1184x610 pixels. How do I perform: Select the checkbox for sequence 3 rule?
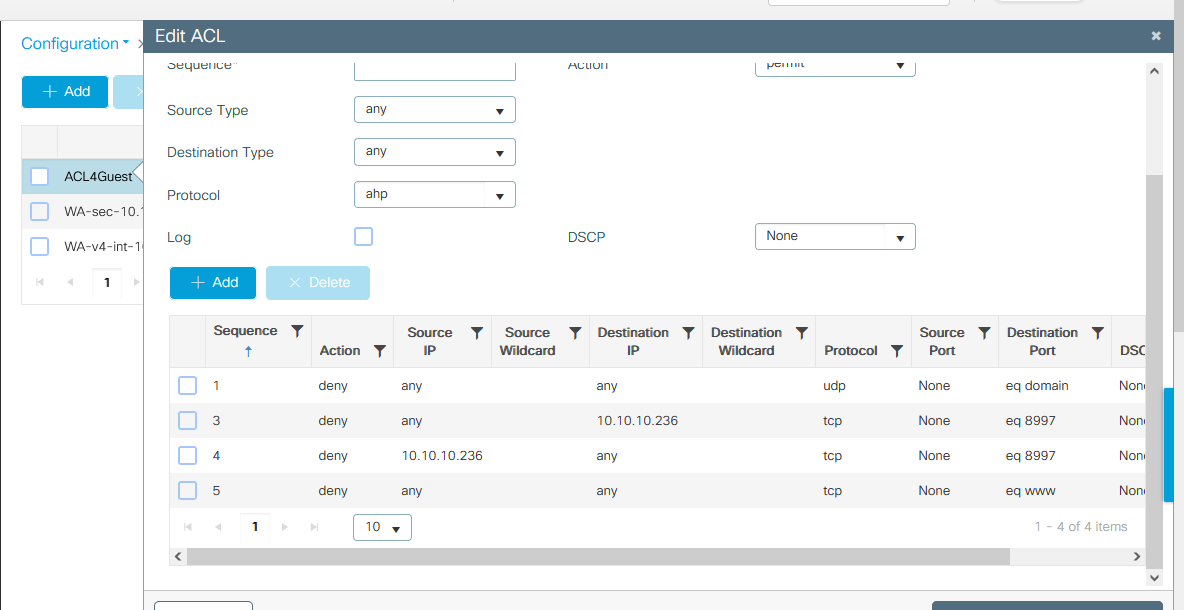point(187,420)
